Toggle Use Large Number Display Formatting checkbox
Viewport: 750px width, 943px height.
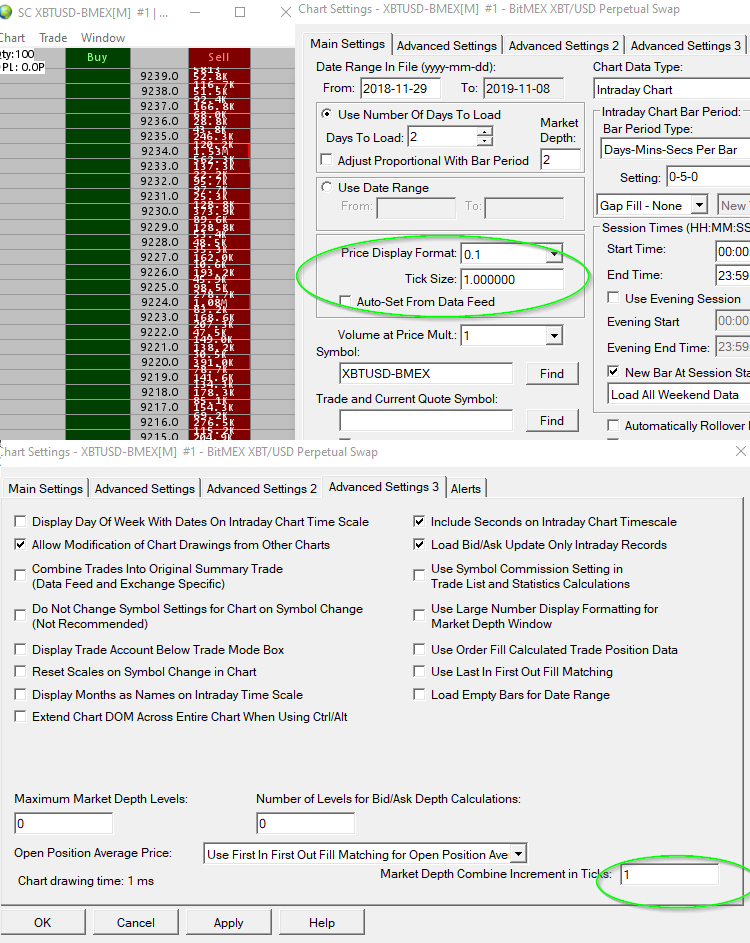point(419,615)
